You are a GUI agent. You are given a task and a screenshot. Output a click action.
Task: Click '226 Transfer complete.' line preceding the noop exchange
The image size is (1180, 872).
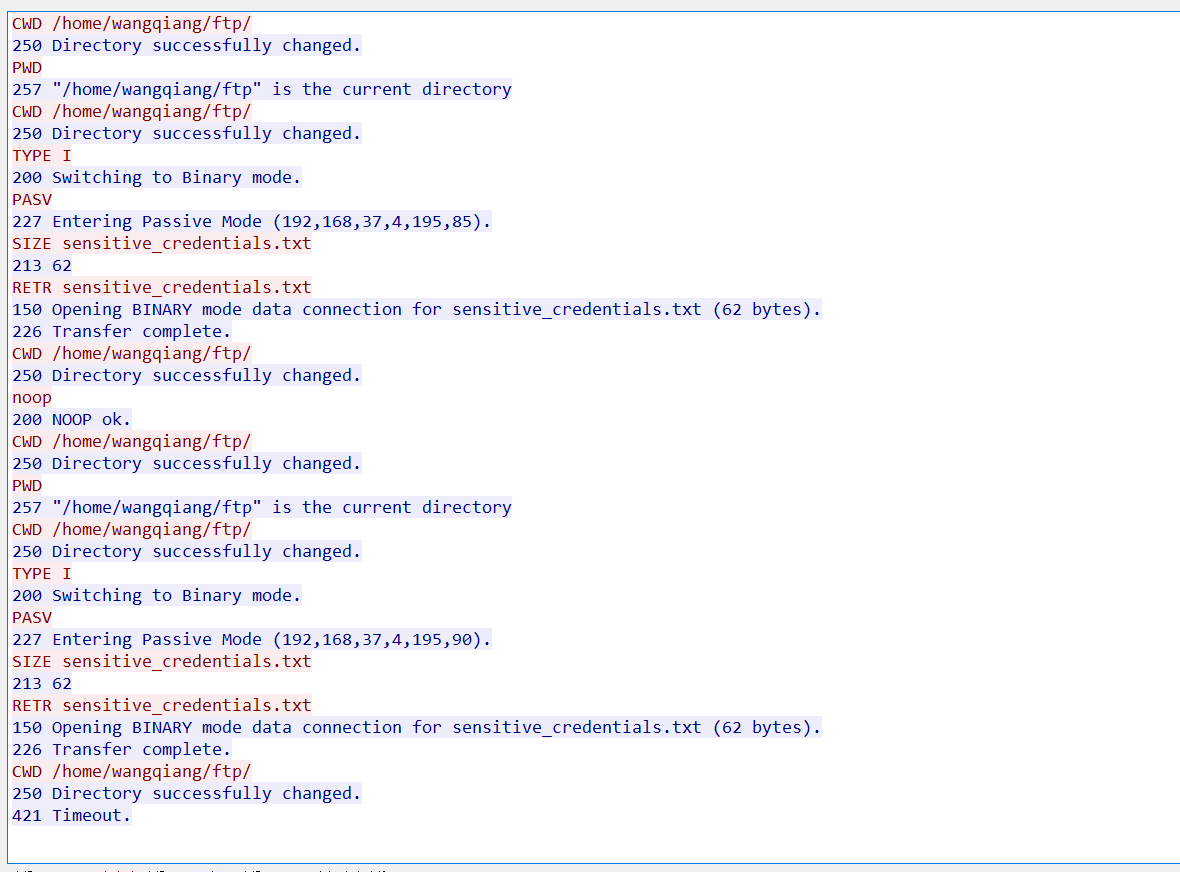tap(121, 331)
